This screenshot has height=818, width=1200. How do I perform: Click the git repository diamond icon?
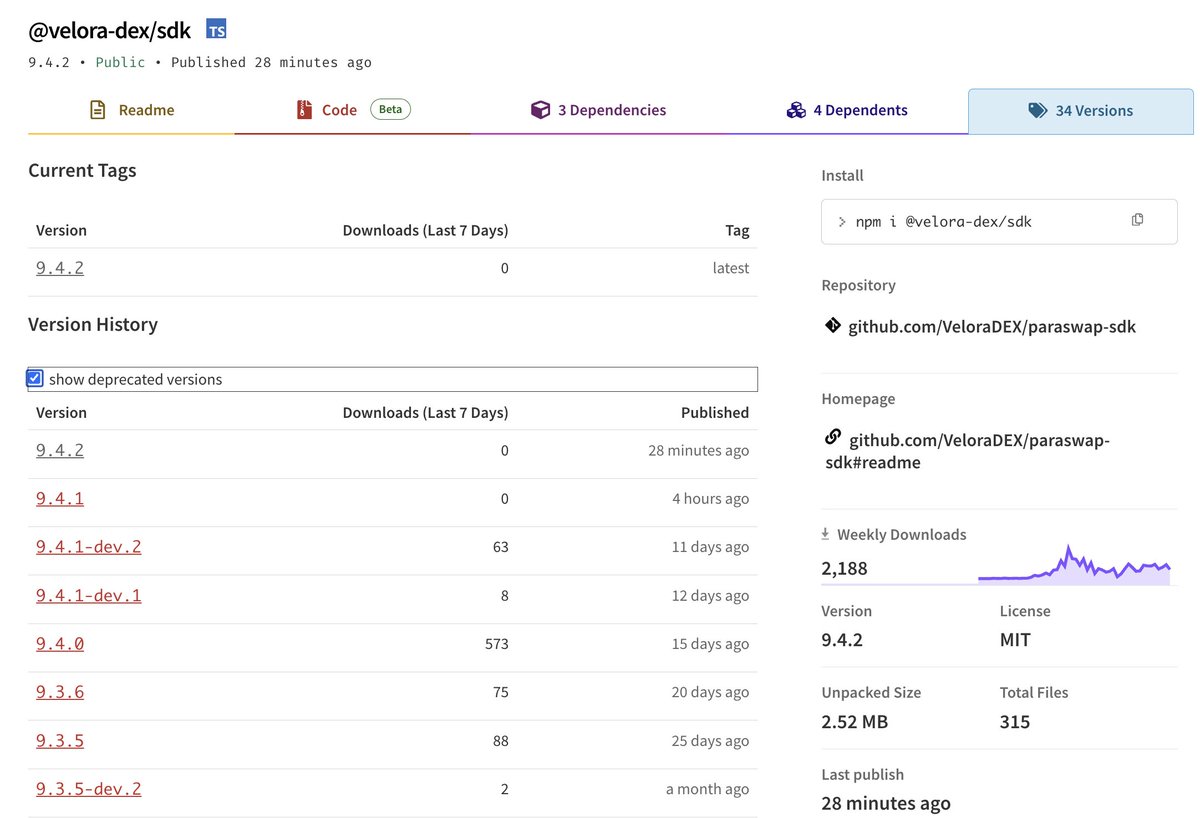pyautogui.click(x=832, y=325)
